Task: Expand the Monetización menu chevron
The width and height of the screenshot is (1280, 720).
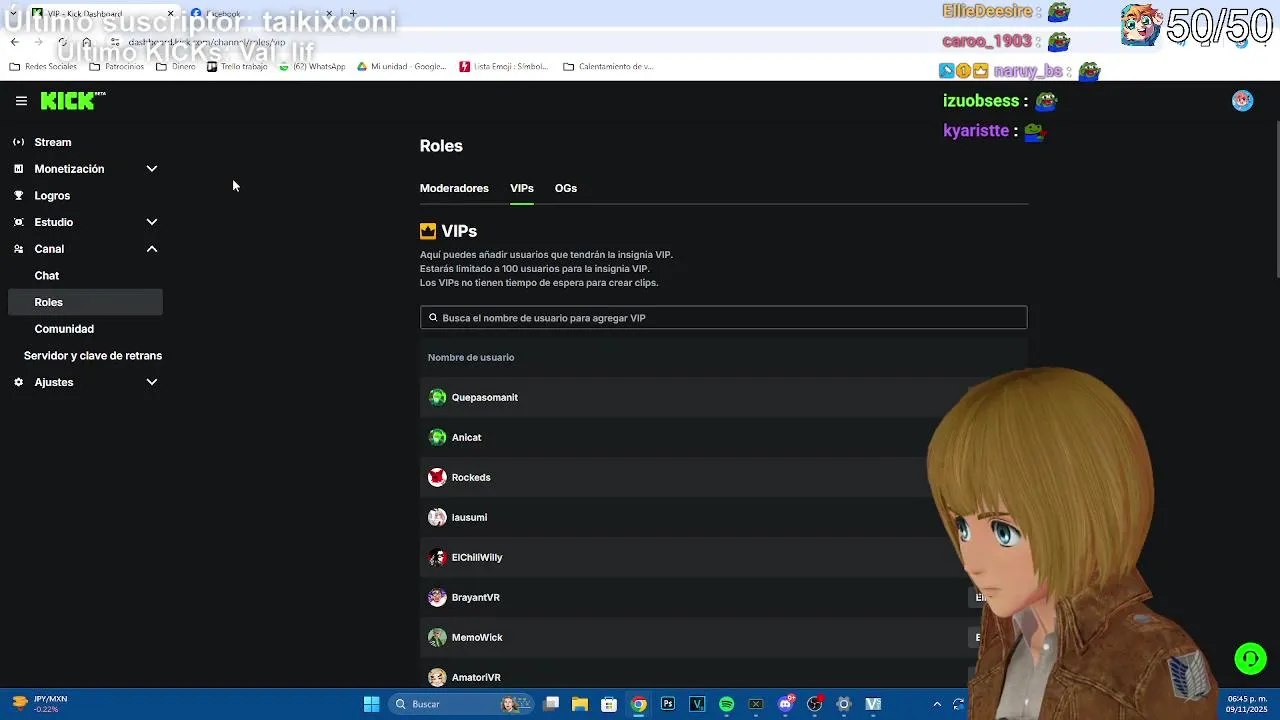Action: pyautogui.click(x=152, y=169)
